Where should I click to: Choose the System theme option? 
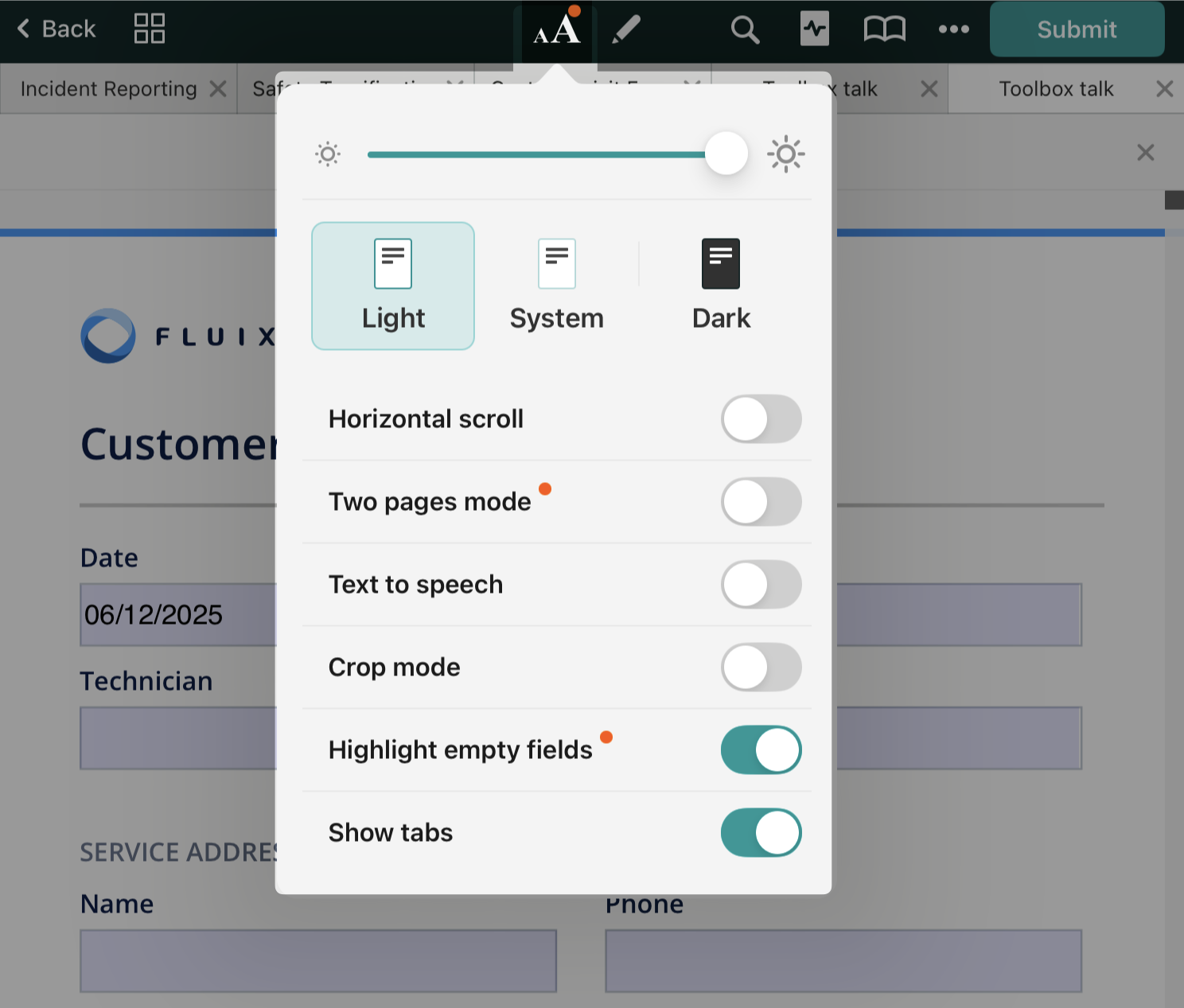pos(556,286)
